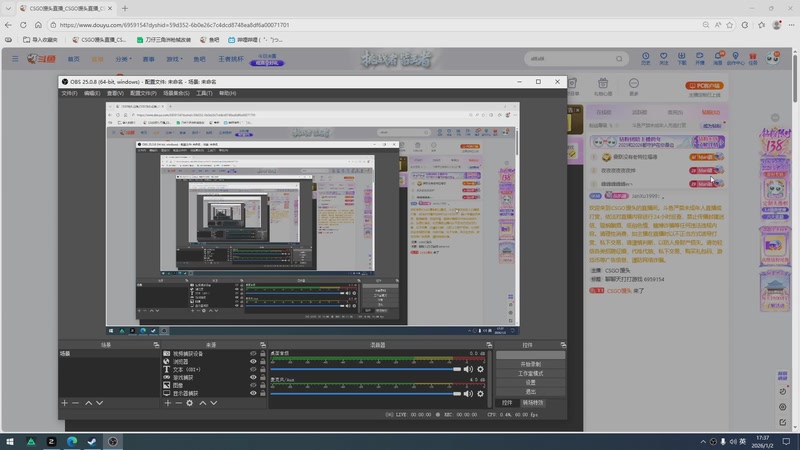Toggle visibility of text (GDI+) source
800x450 pixels.
tap(253, 369)
